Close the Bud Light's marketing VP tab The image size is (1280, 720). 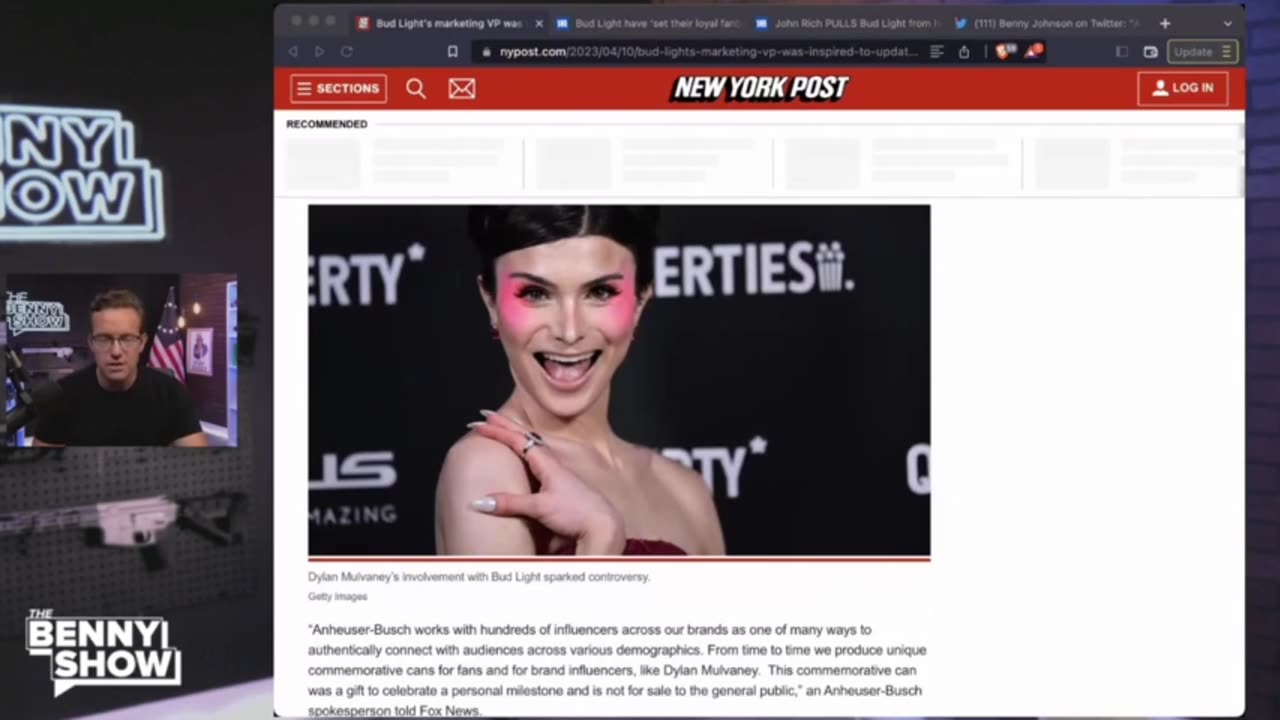coord(539,23)
